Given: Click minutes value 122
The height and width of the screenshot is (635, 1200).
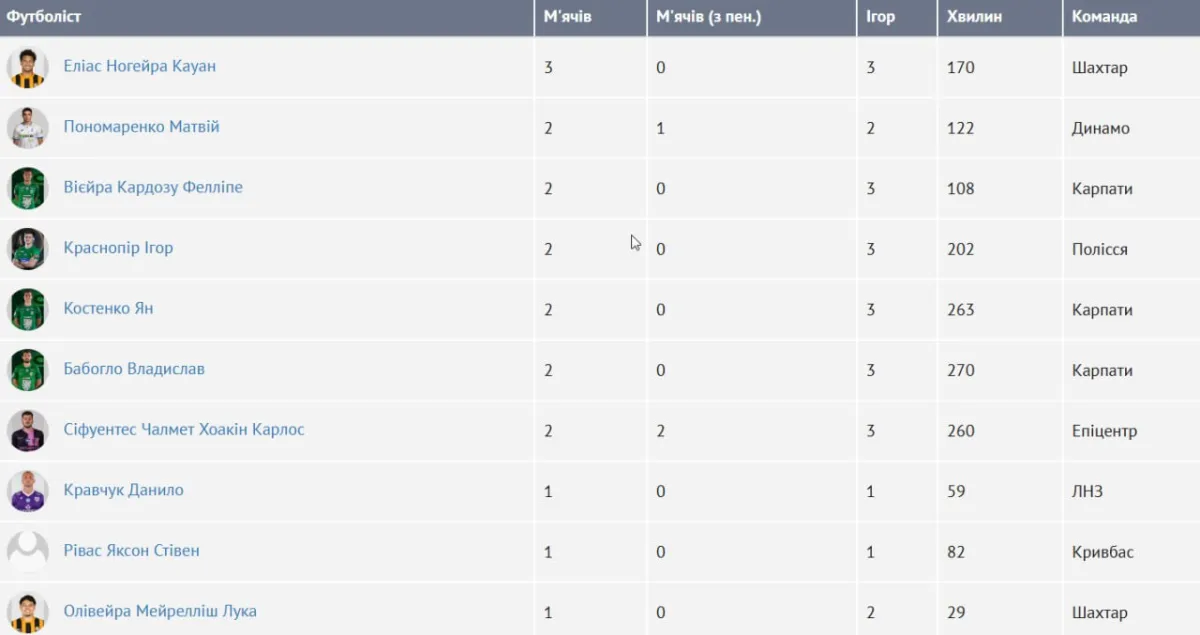Looking at the screenshot, I should [960, 129].
